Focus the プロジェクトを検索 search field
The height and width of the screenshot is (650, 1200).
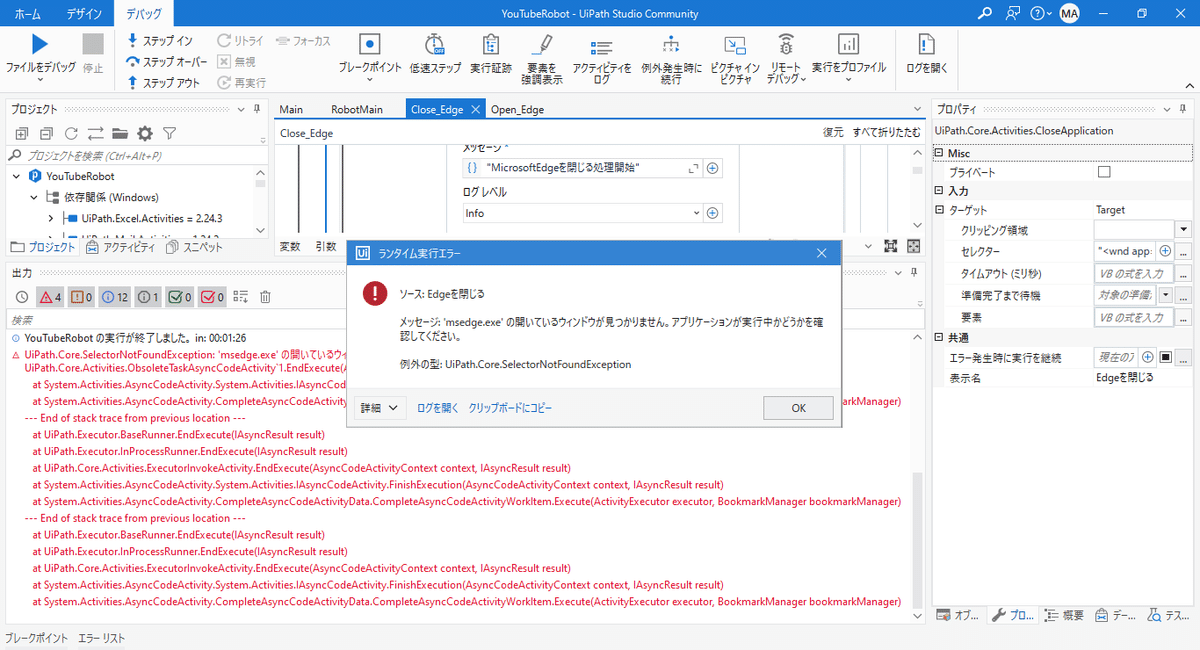pyautogui.click(x=135, y=155)
